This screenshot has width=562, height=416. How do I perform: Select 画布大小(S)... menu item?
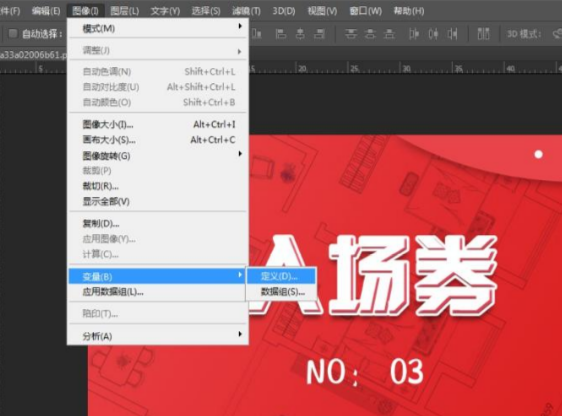pyautogui.click(x=158, y=140)
